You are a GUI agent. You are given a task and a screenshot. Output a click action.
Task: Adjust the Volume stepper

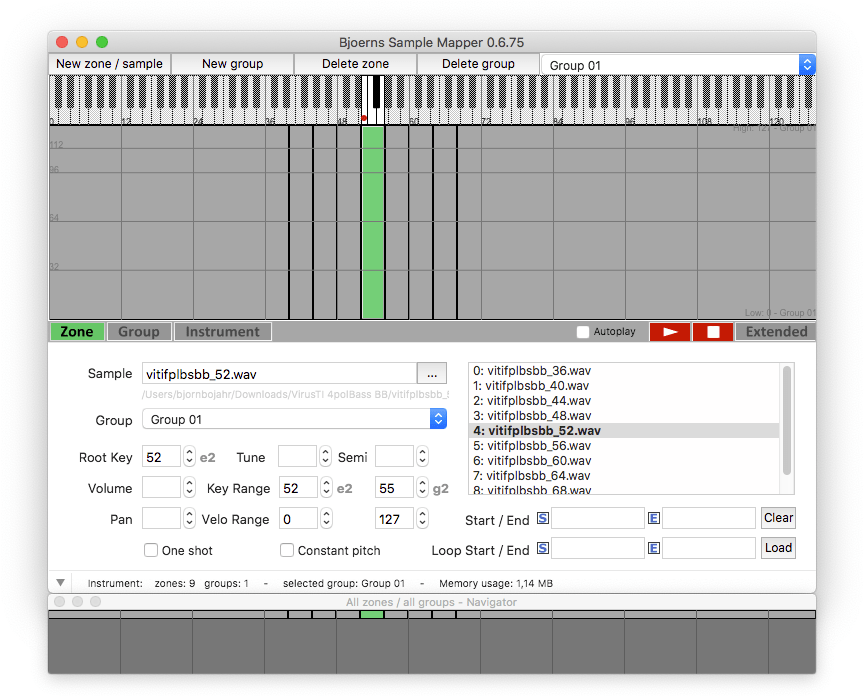click(x=189, y=488)
